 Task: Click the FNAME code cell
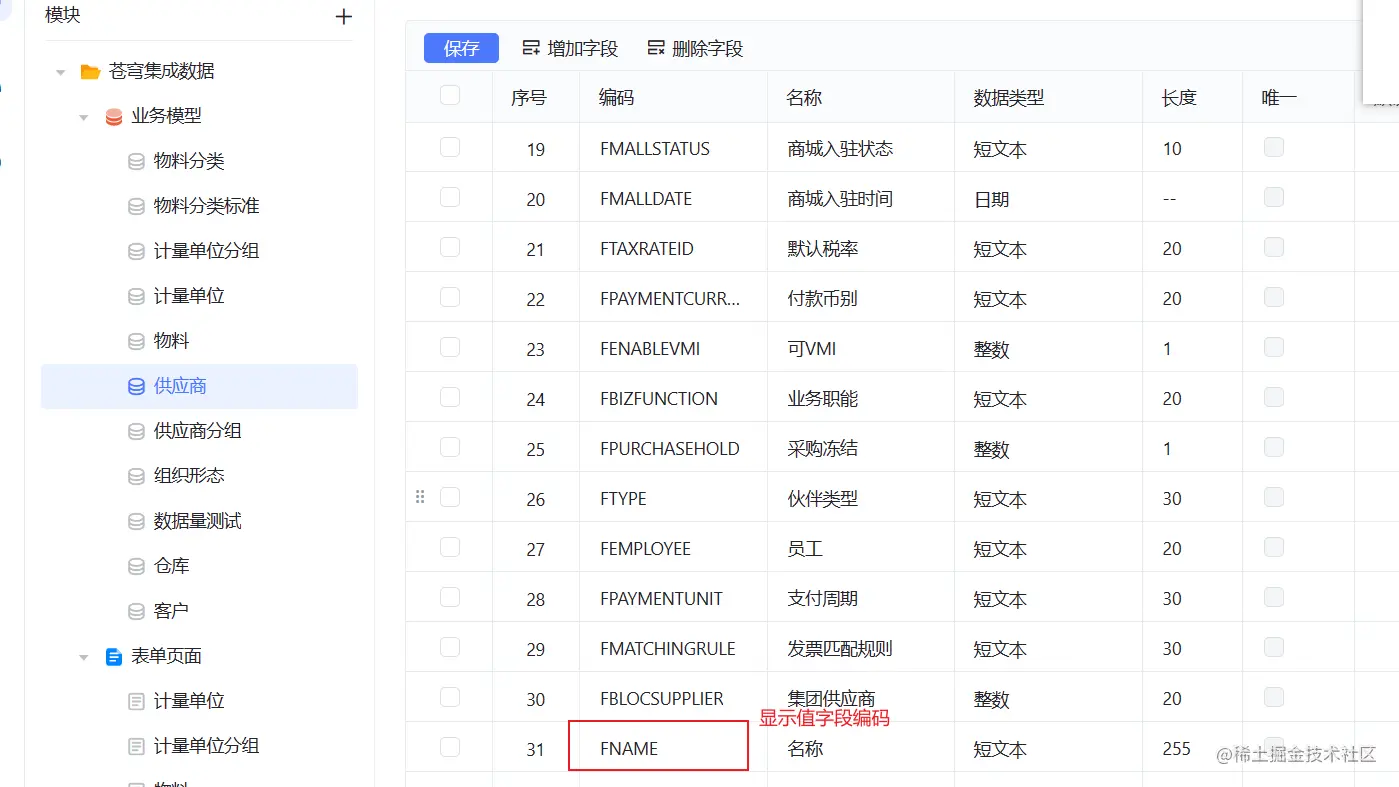(x=673, y=748)
